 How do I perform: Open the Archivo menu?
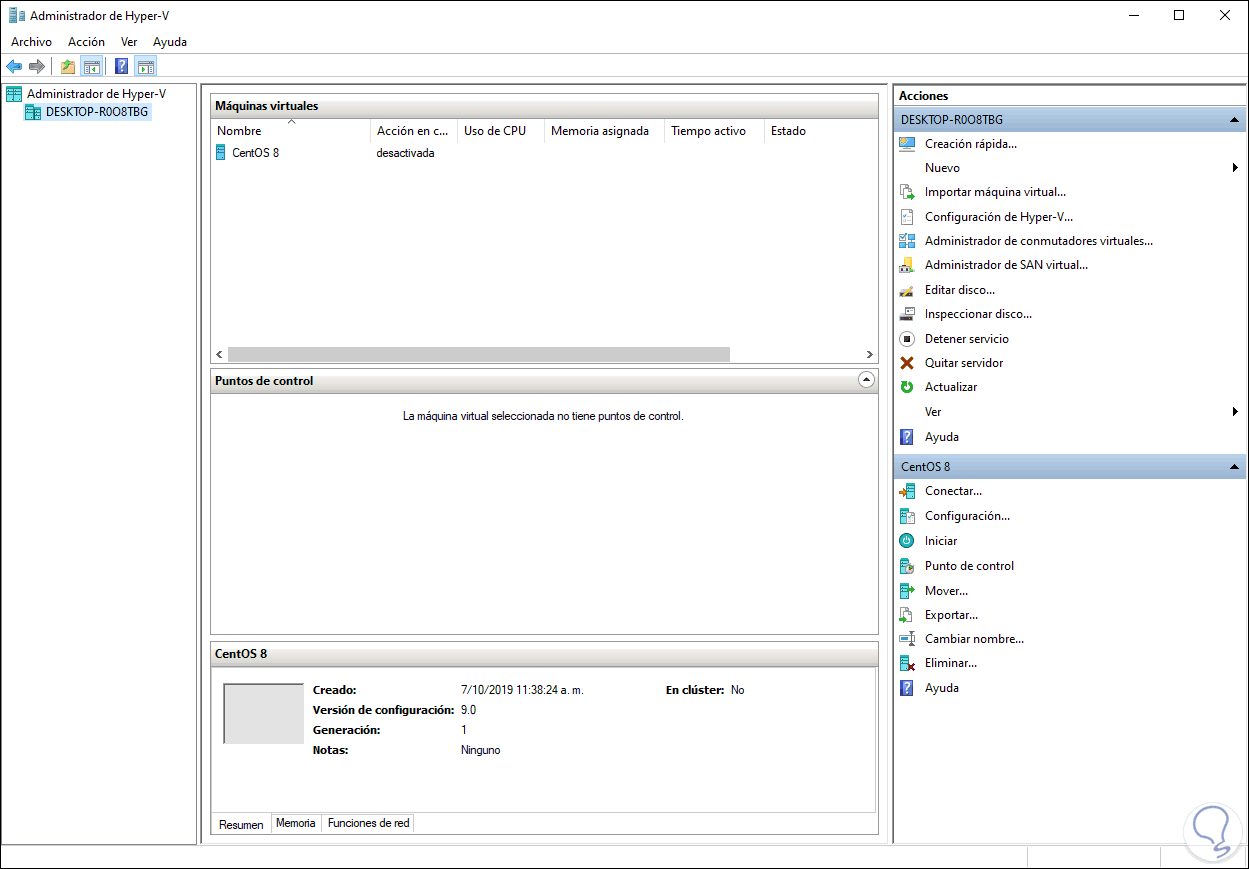click(31, 42)
